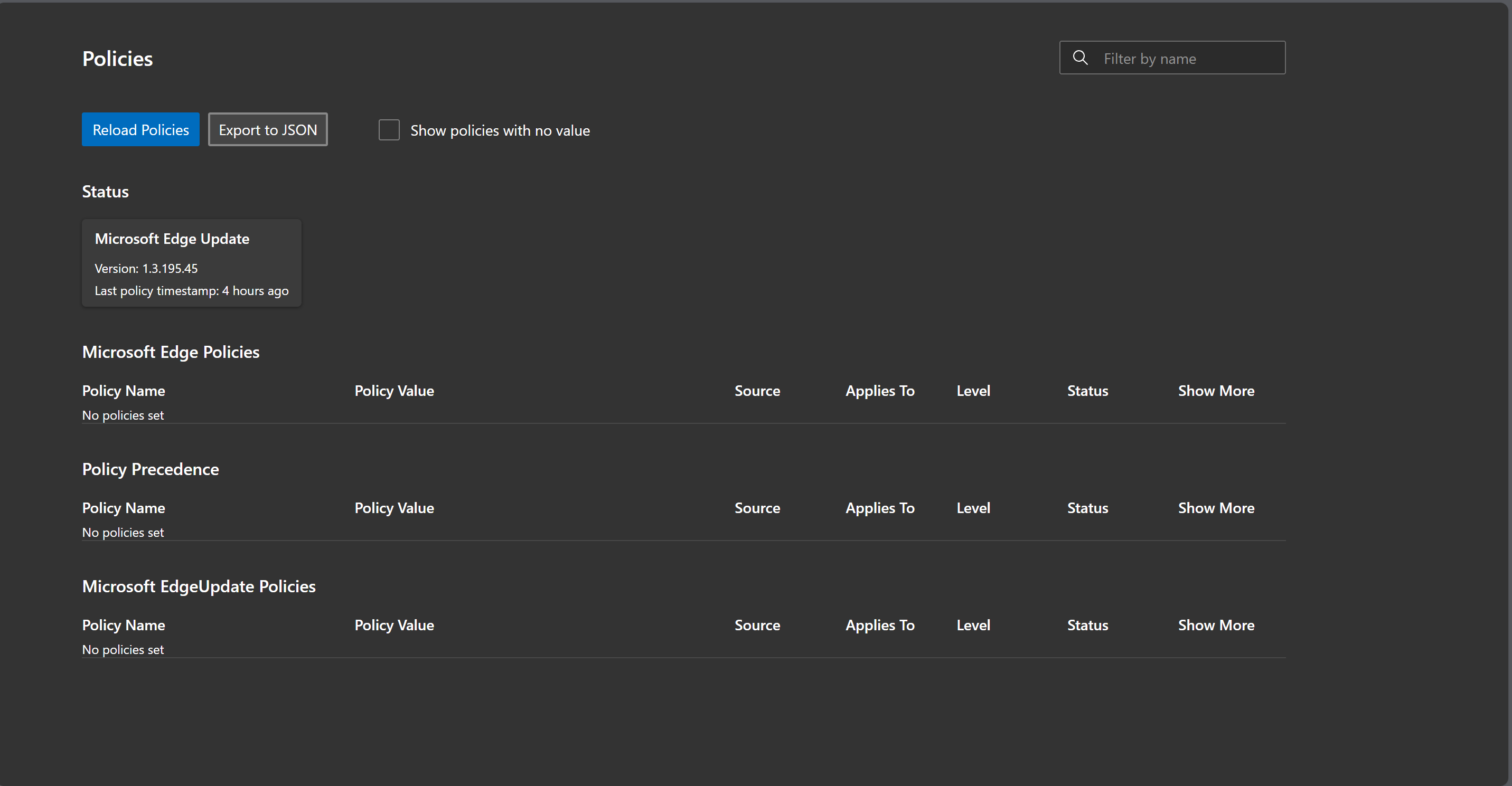Click Show More header under EdgeUpdate Policies

[x=1216, y=626]
